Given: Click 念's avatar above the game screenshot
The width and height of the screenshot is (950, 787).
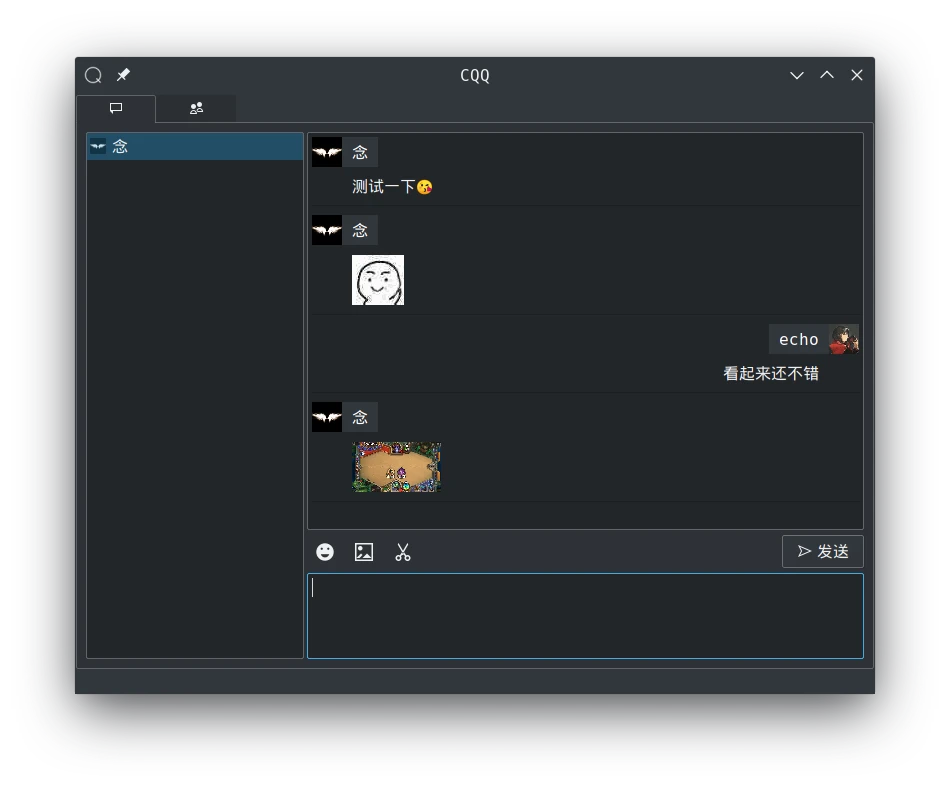Looking at the screenshot, I should pyautogui.click(x=327, y=417).
